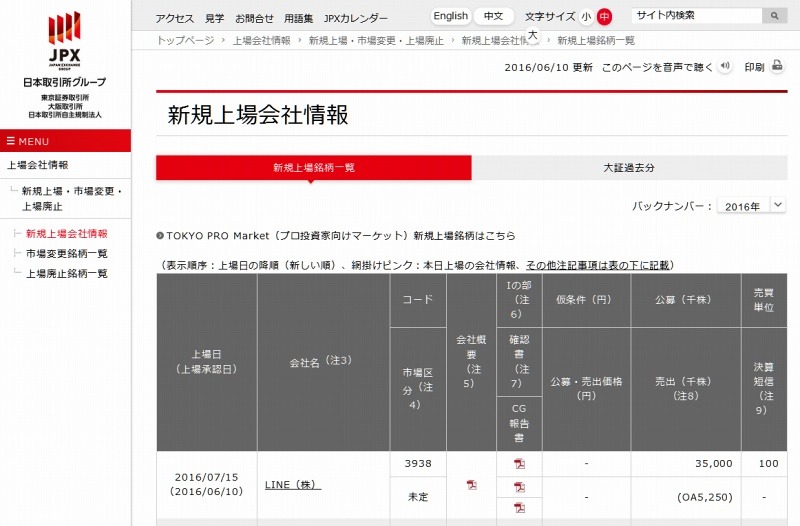Open TOKYO PRO Market listings link
800x526 pixels.
click(341, 236)
